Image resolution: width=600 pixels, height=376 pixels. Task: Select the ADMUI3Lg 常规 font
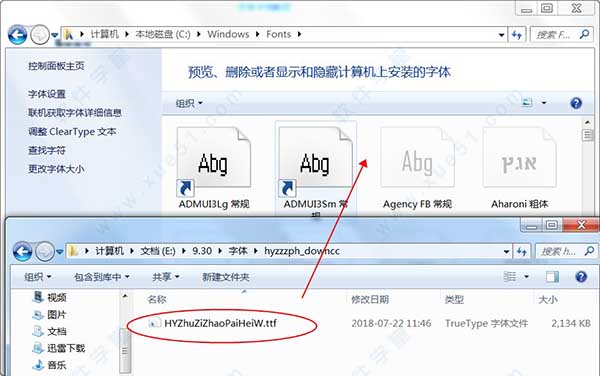coord(214,169)
